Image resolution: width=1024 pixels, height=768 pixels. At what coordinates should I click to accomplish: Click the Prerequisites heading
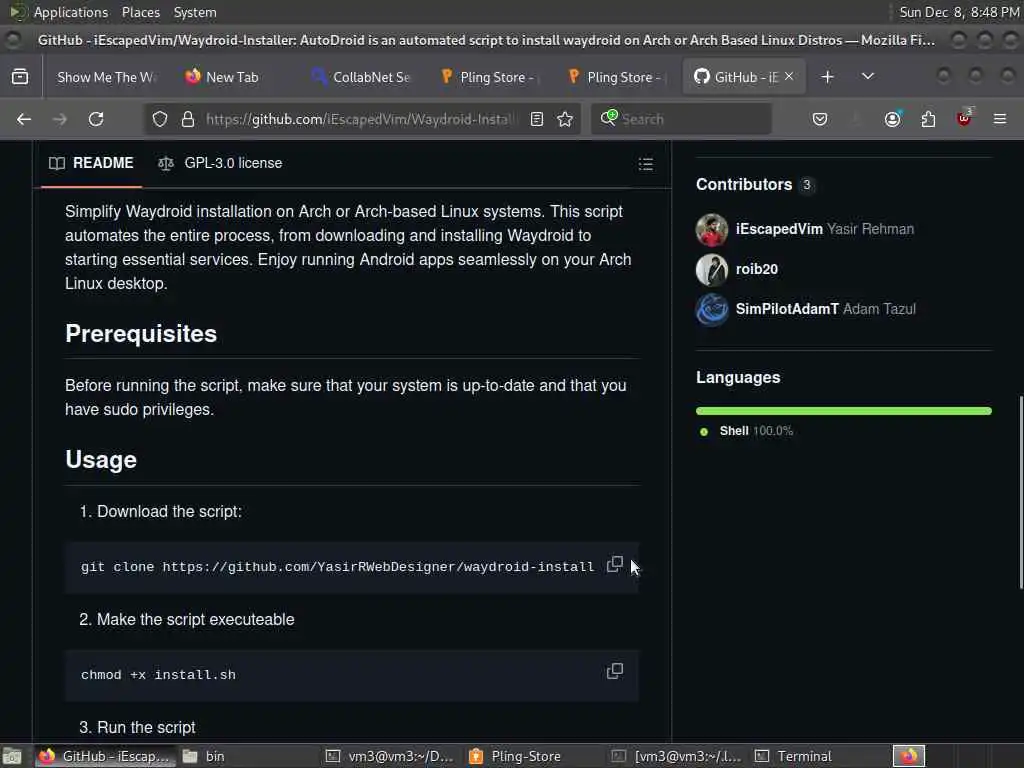[141, 334]
